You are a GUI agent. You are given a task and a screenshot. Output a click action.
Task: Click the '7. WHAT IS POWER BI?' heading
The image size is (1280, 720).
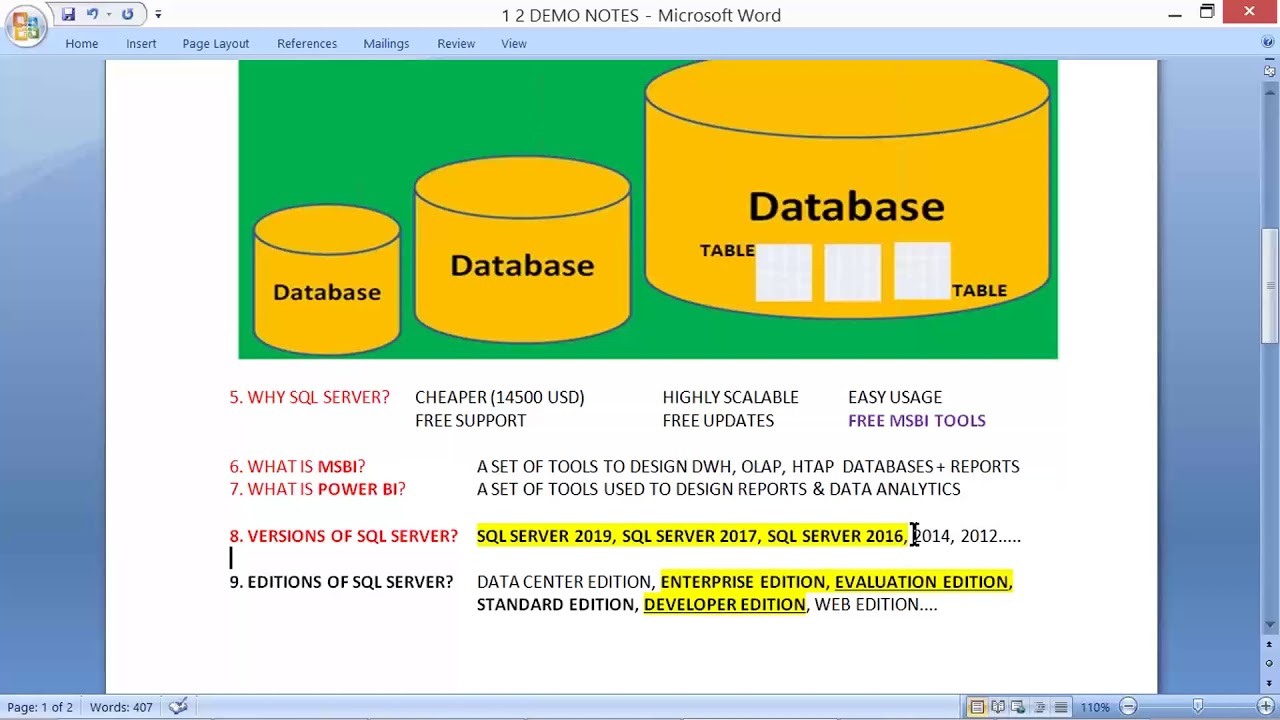pyautogui.click(x=317, y=489)
